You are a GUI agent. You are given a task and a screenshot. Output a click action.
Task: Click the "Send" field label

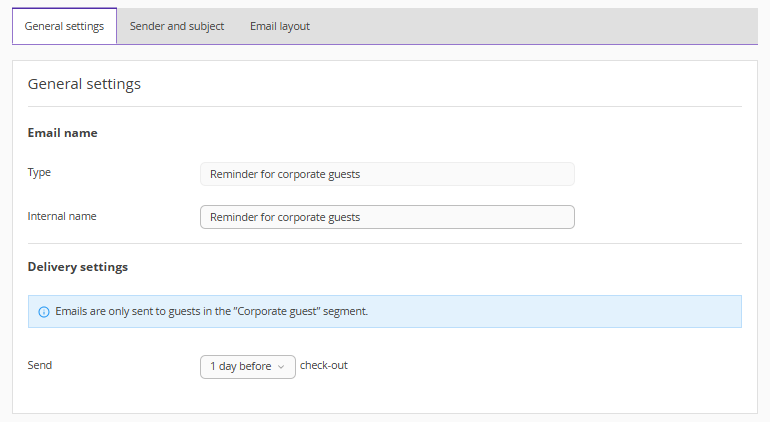[x=40, y=365]
